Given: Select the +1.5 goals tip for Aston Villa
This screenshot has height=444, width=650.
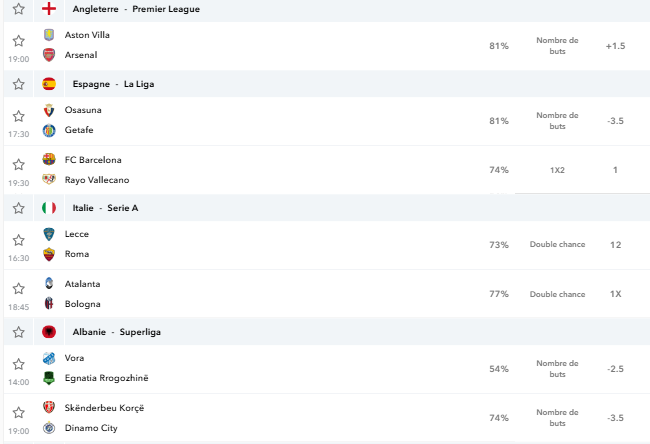Looking at the screenshot, I should (x=616, y=46).
